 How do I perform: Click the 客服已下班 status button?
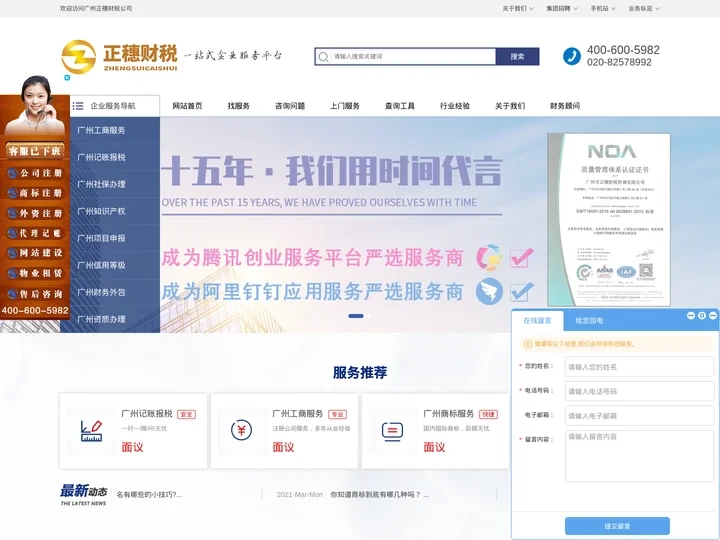click(35, 151)
